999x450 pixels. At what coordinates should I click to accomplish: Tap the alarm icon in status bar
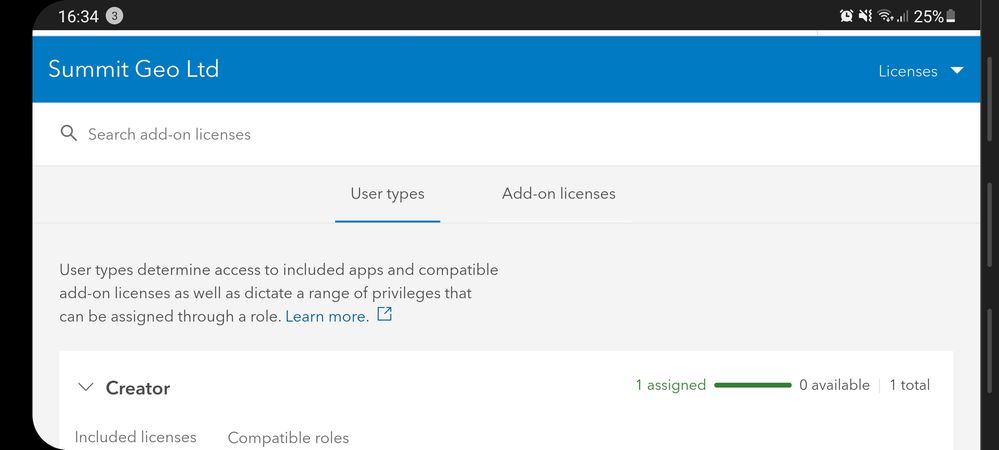pyautogui.click(x=846, y=16)
